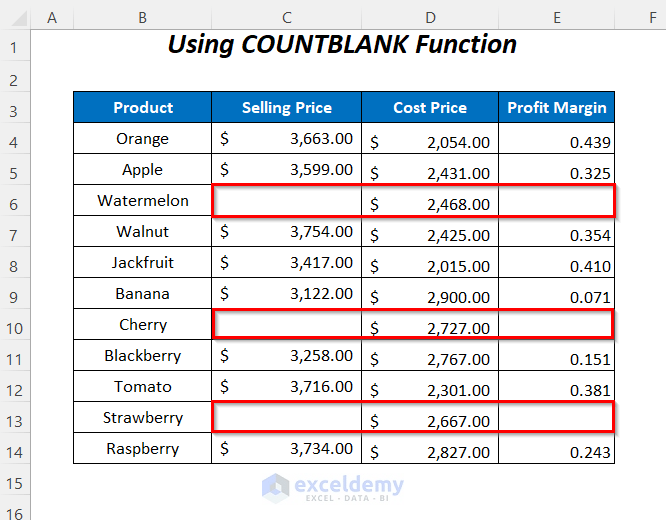Screen dimensions: 666x520
Task: Select the Cherry cell
Action: 143,325
